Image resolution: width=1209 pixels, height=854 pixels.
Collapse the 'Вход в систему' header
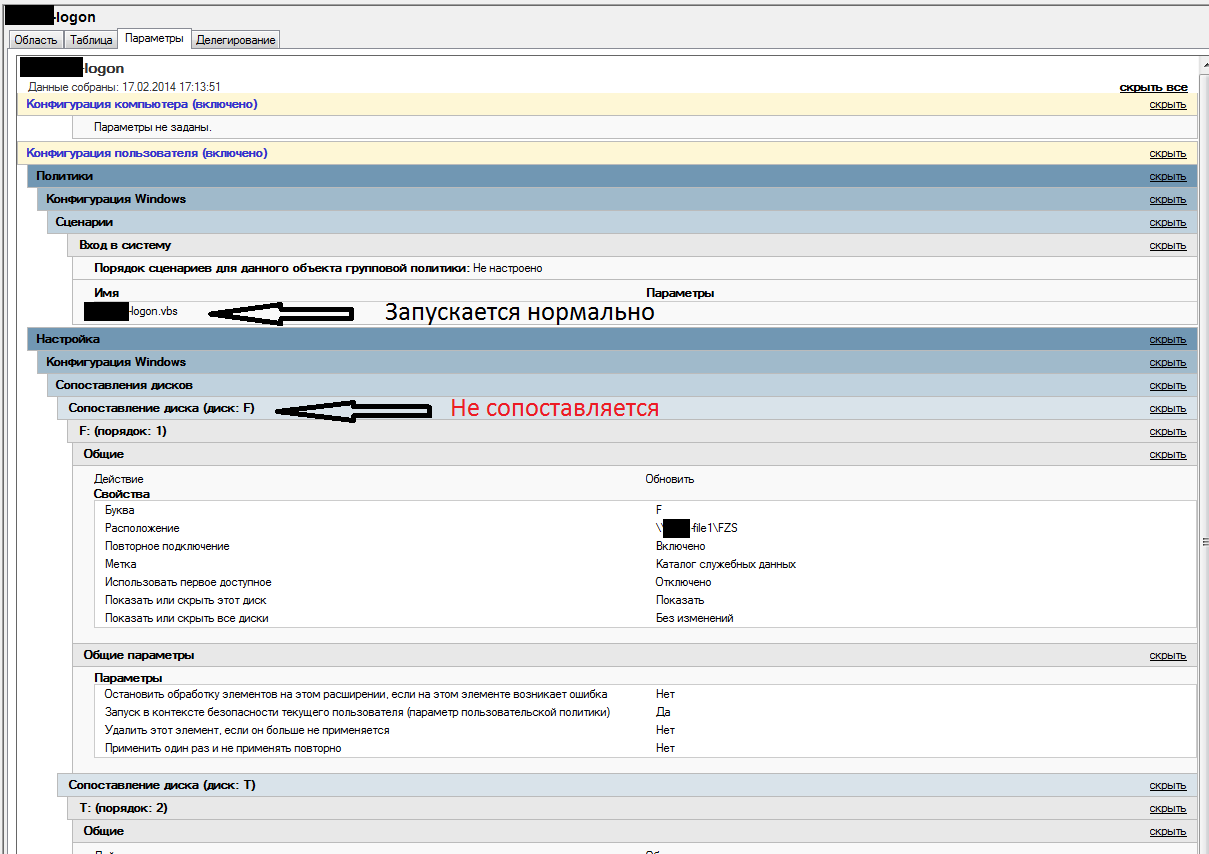[x=125, y=245]
